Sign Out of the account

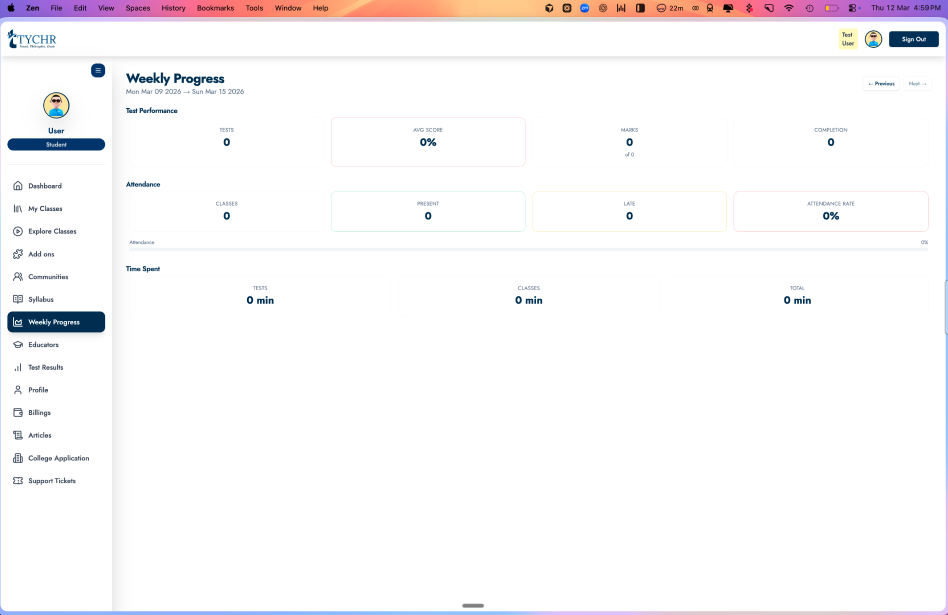tap(913, 39)
